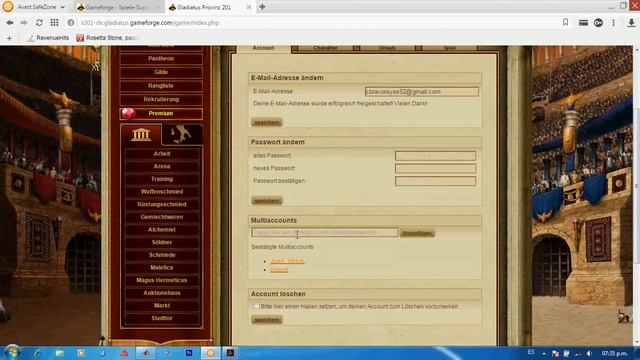Screen dimensions: 640x360
Task: Switch to the Gameforge Spiele-Support tab
Action: click(x=117, y=7)
